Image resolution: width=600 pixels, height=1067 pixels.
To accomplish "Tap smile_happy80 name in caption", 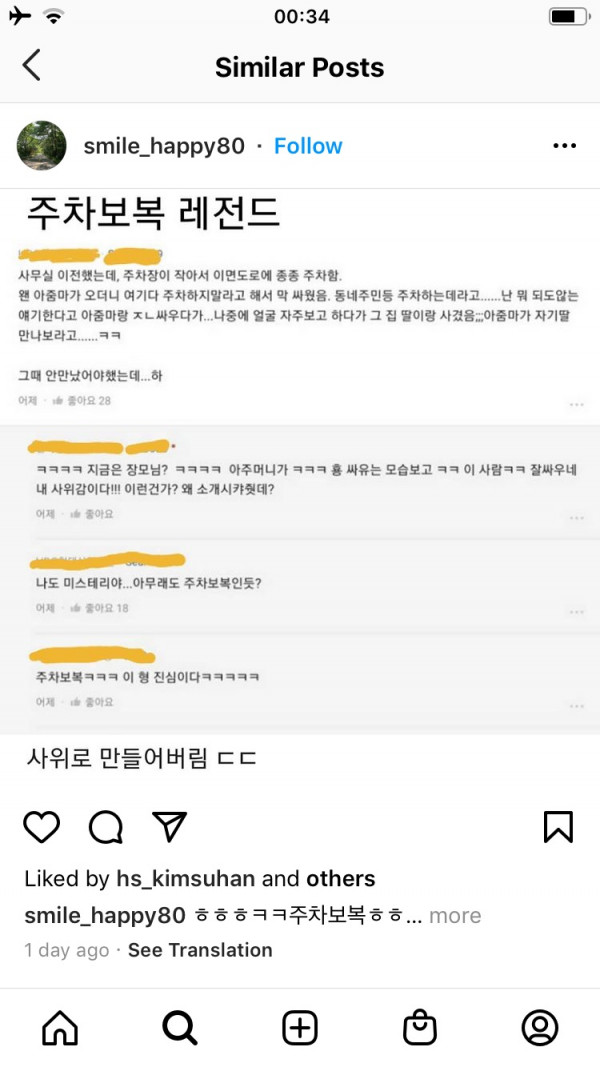I will point(105,915).
